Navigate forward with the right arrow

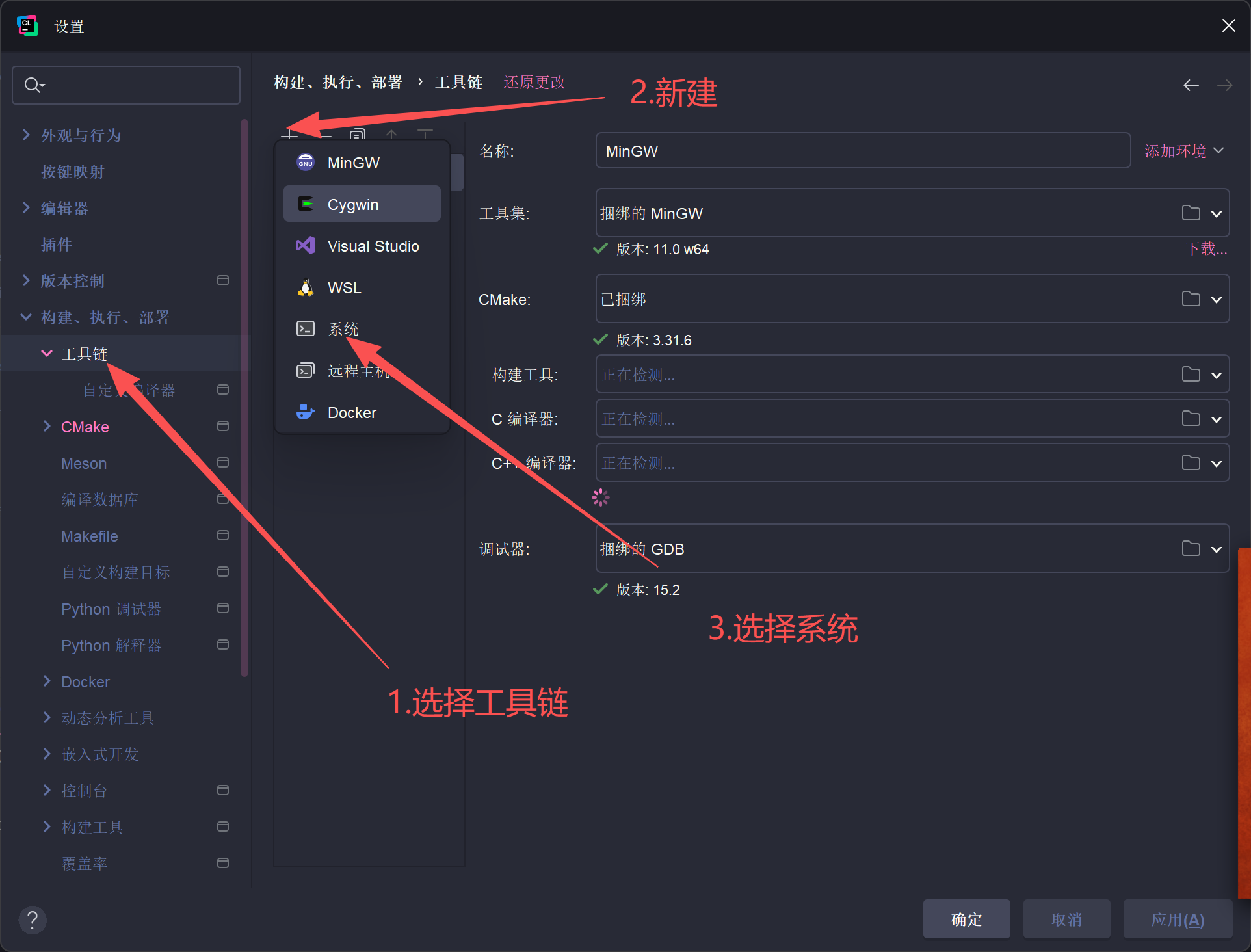pos(1225,85)
